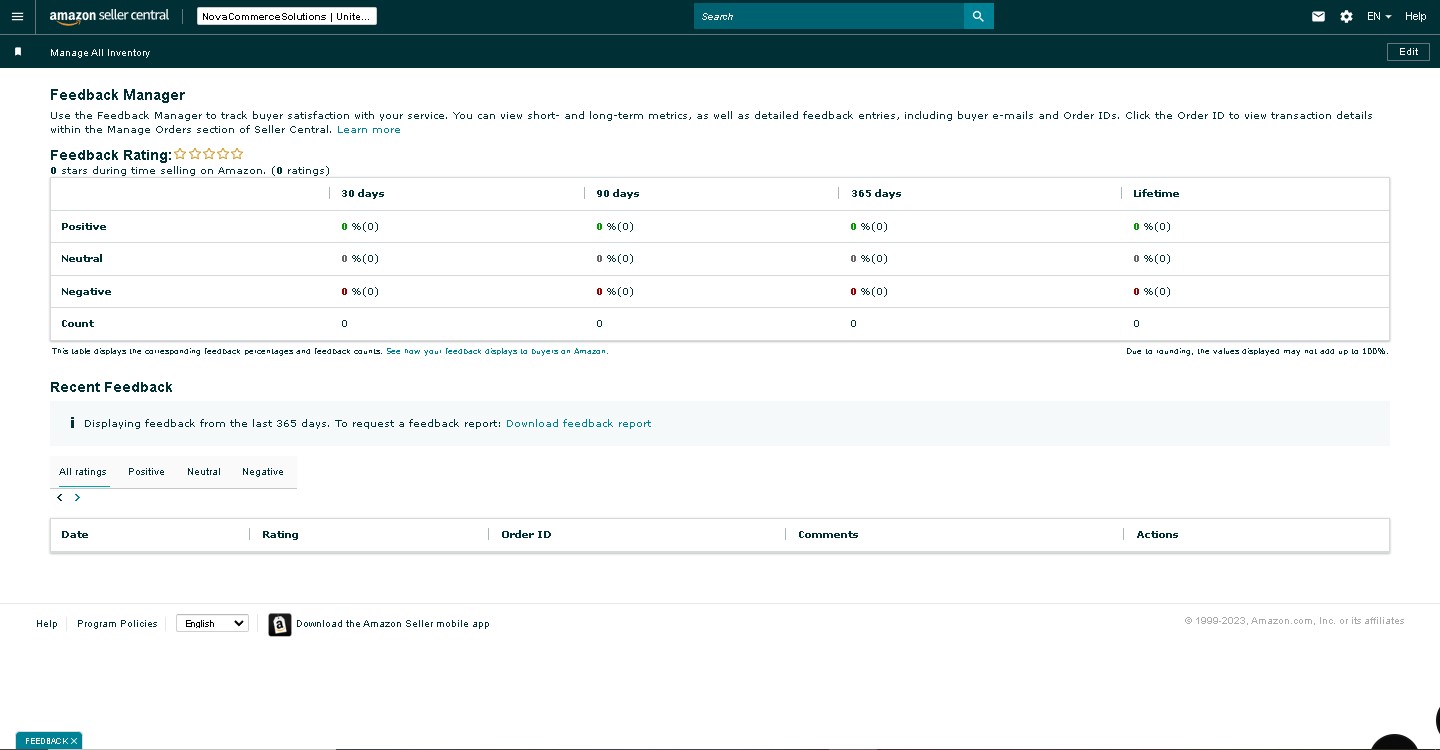
Task: Click the Amazon Seller app icon in the footer
Action: (280, 624)
